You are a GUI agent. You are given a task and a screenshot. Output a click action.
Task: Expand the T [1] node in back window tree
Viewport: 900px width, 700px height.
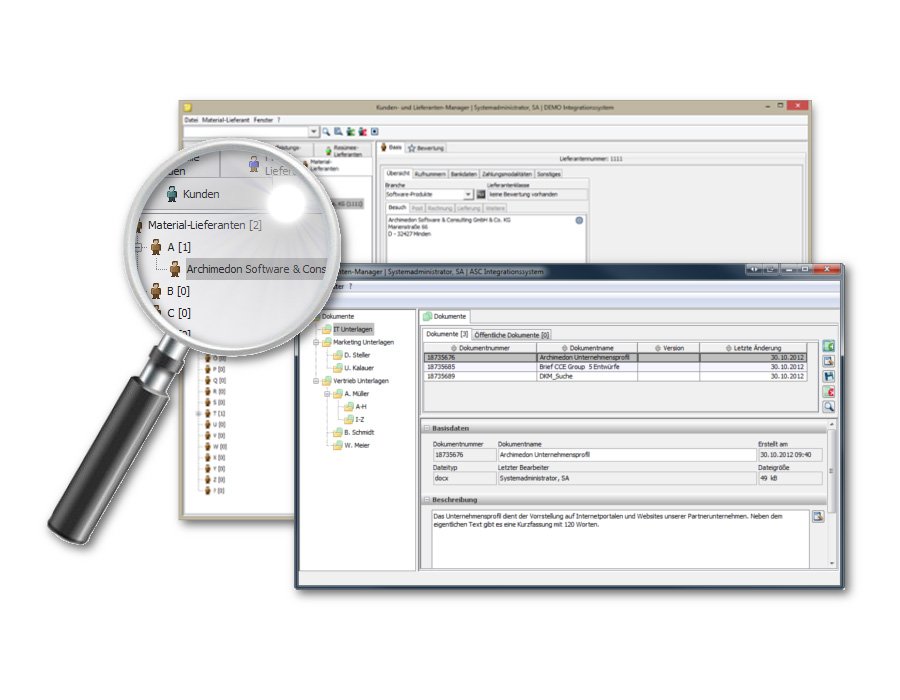point(199,414)
